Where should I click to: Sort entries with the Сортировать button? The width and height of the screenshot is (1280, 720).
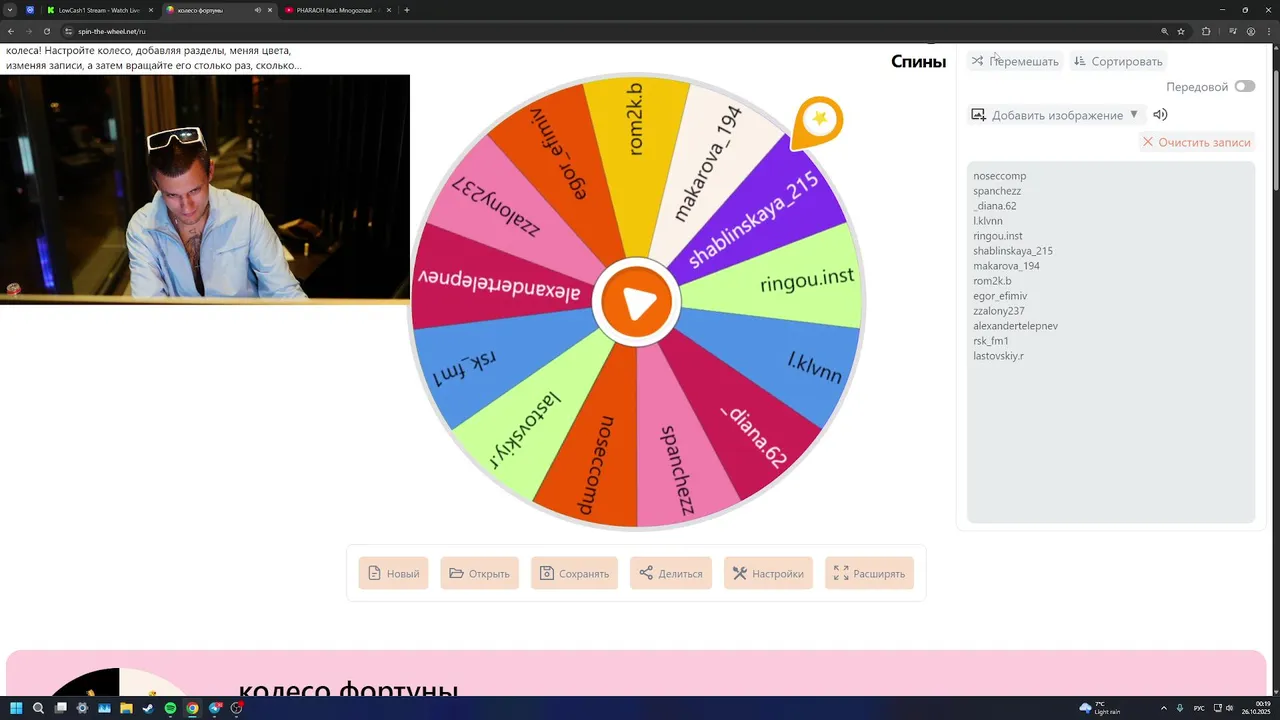click(1117, 61)
